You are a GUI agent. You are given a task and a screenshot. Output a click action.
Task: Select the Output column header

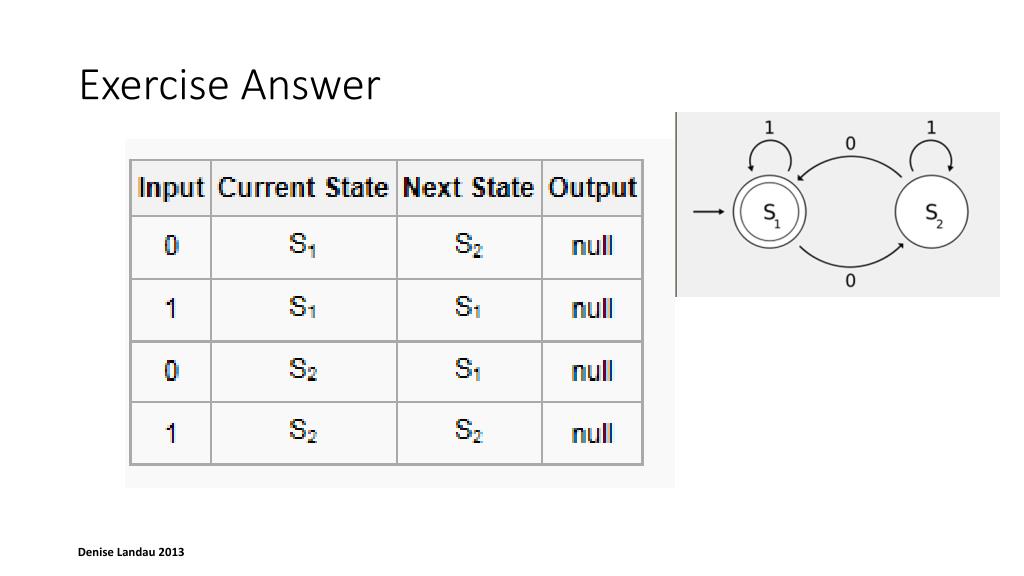pyautogui.click(x=592, y=188)
